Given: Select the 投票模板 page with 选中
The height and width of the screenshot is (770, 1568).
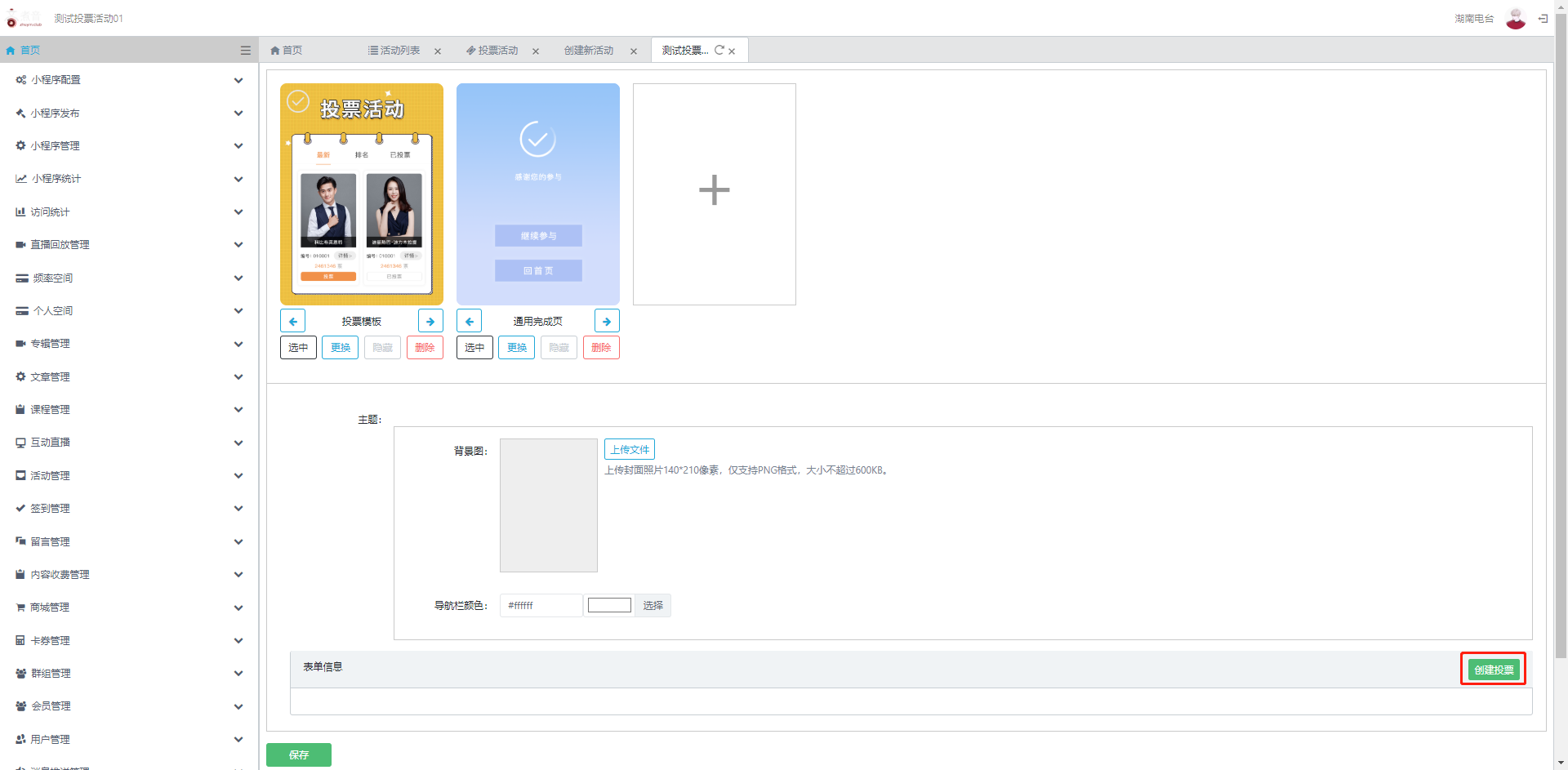Looking at the screenshot, I should [298, 348].
